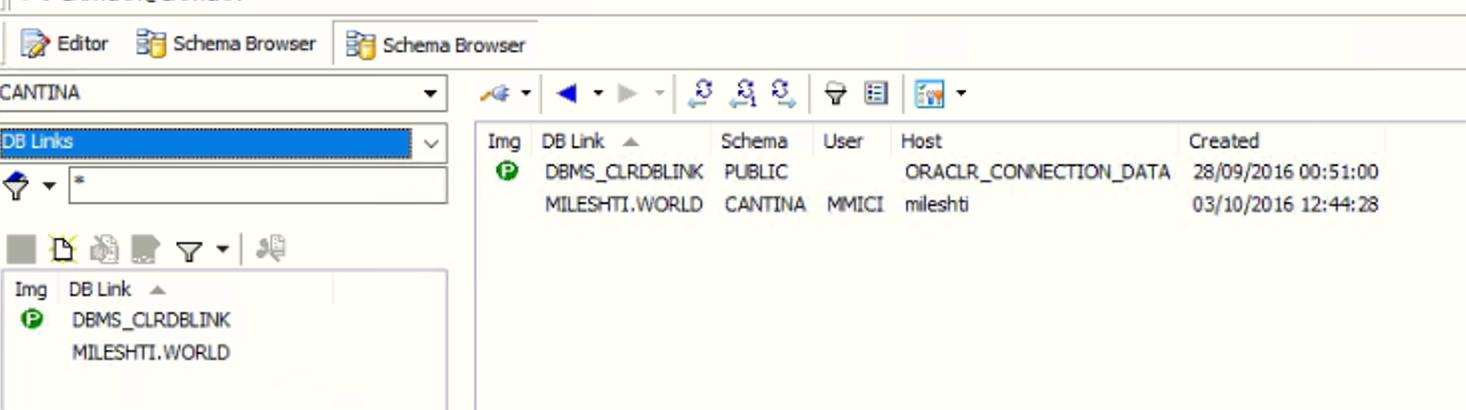Select MILESHTI.WORLD in the left list
The height and width of the screenshot is (410, 1466).
click(151, 352)
